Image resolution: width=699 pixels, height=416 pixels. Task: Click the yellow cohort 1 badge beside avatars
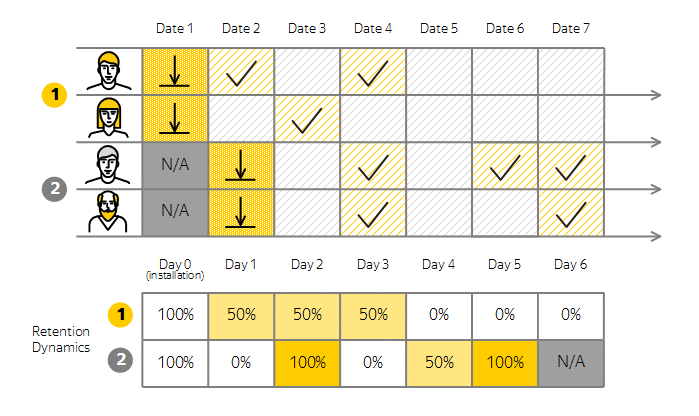tap(54, 95)
